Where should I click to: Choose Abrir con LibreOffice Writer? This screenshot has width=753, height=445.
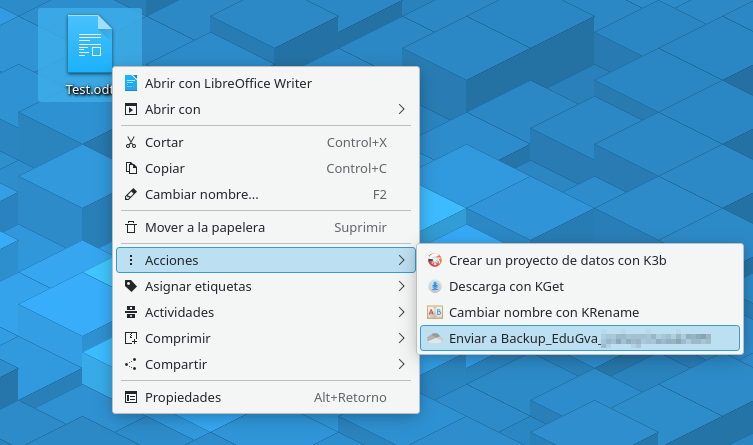coord(228,83)
